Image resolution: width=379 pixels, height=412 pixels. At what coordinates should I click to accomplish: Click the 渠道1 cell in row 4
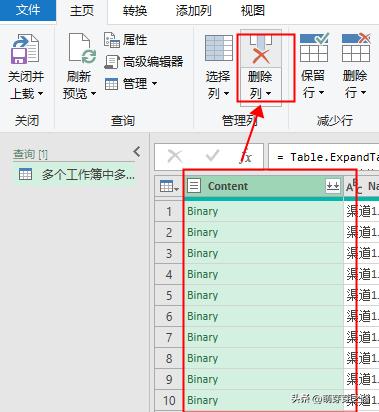362,274
